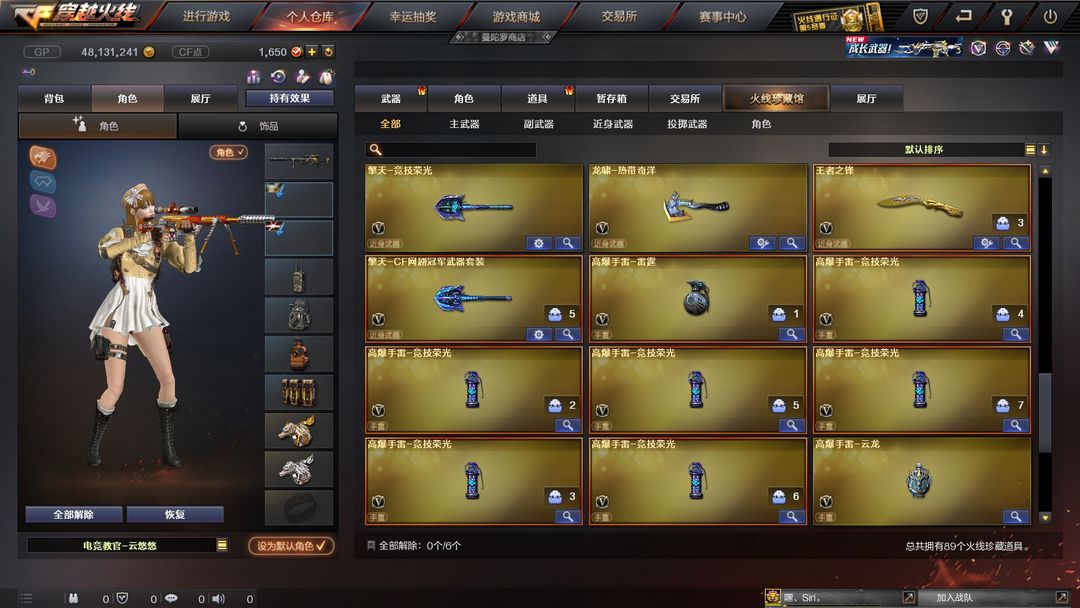Expand the 电竞教官-云悠悠 character list
Viewport: 1080px width, 608px height.
(x=222, y=545)
